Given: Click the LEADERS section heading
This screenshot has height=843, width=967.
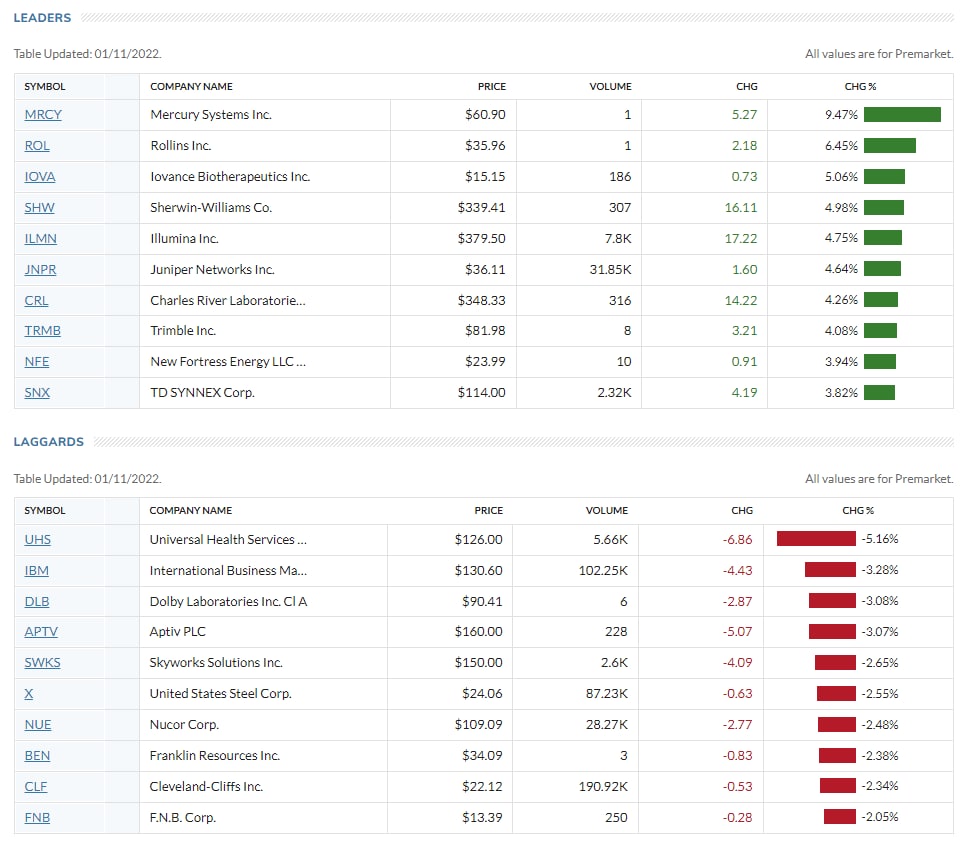Looking at the screenshot, I should pos(43,18).
